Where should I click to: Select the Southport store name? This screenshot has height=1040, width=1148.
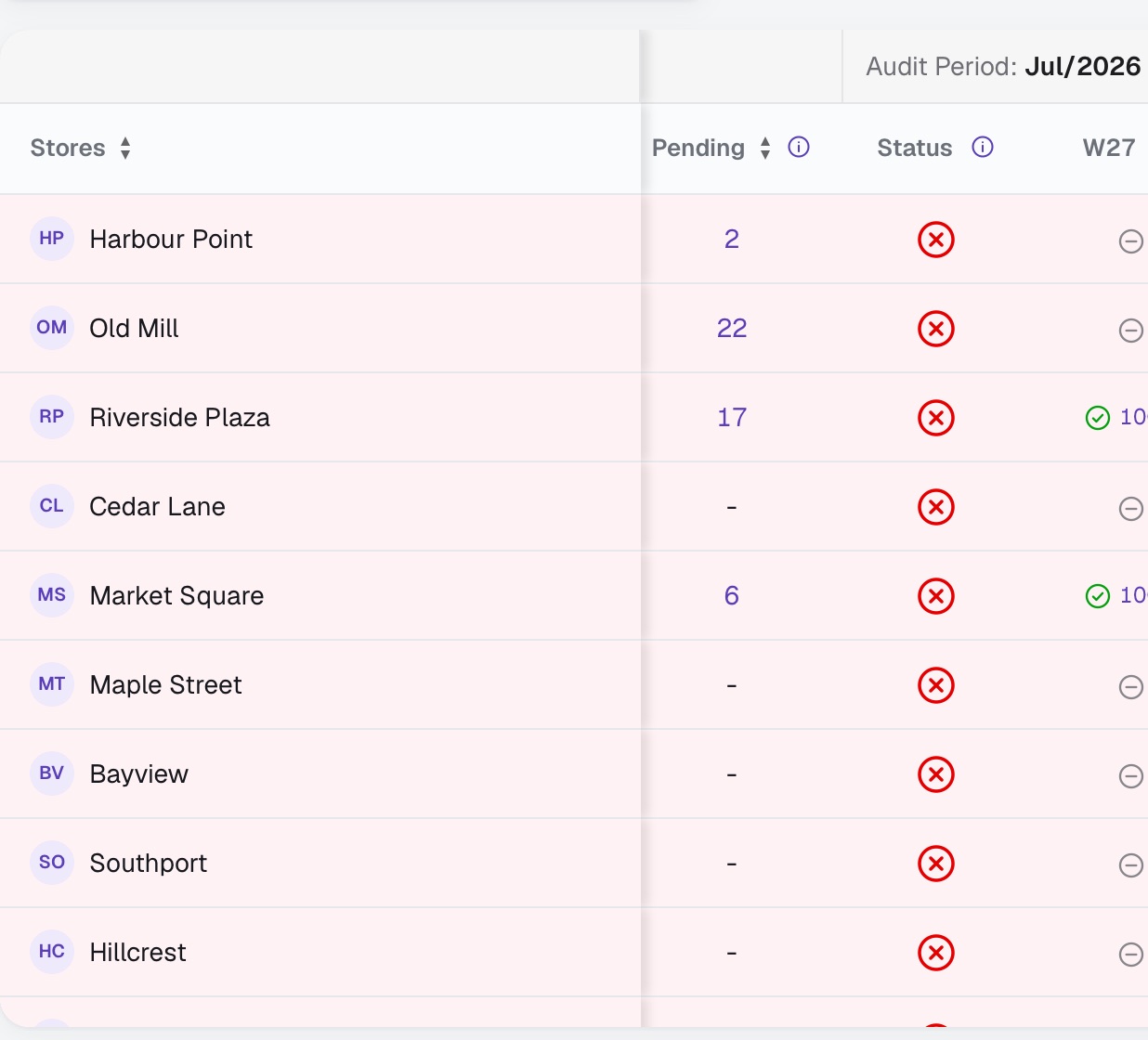(x=148, y=864)
